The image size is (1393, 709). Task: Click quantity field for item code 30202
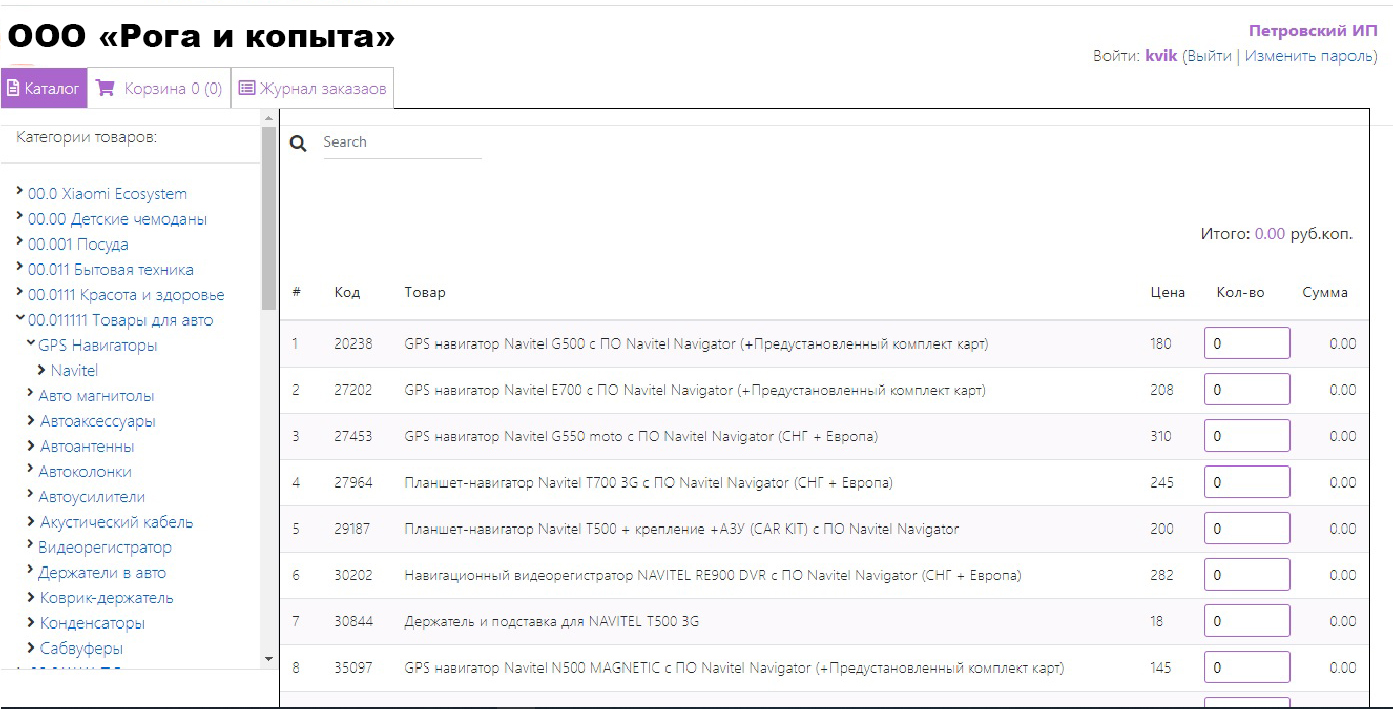1246,575
